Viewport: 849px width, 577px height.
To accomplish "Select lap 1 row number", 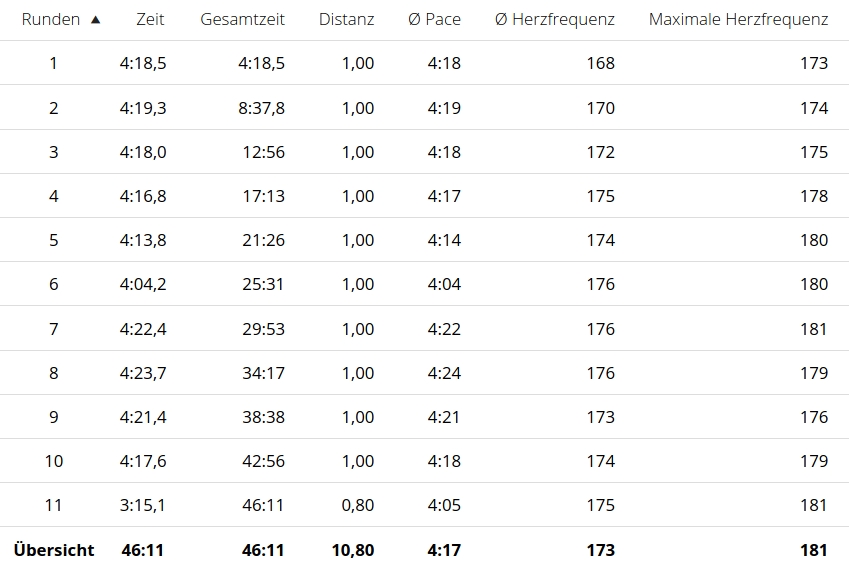I will coord(53,63).
